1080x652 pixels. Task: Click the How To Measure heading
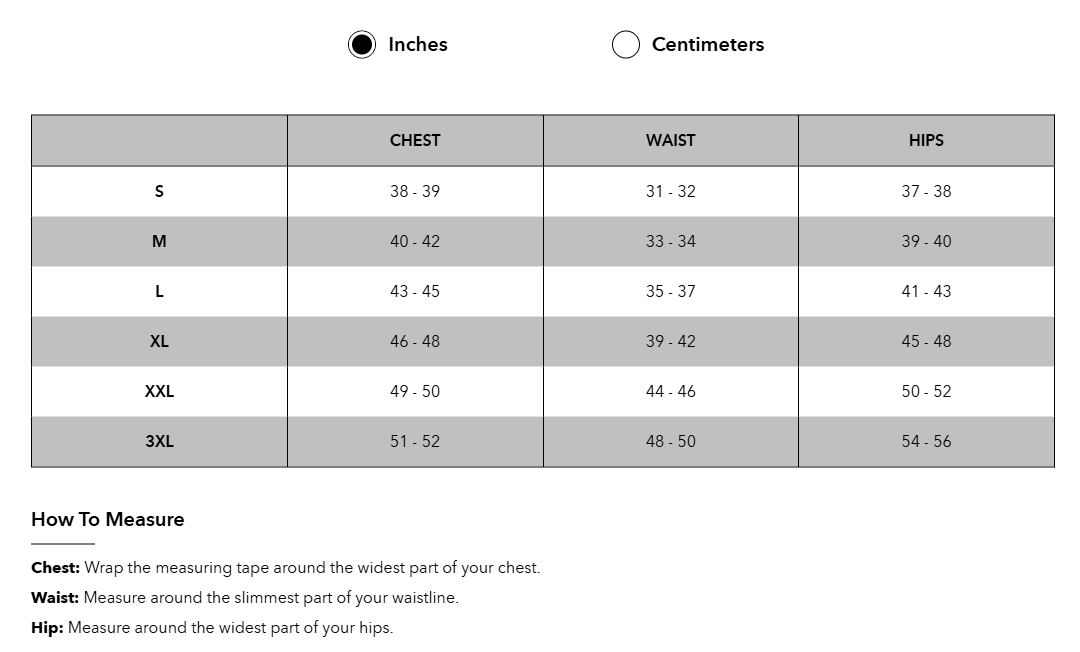coord(108,520)
